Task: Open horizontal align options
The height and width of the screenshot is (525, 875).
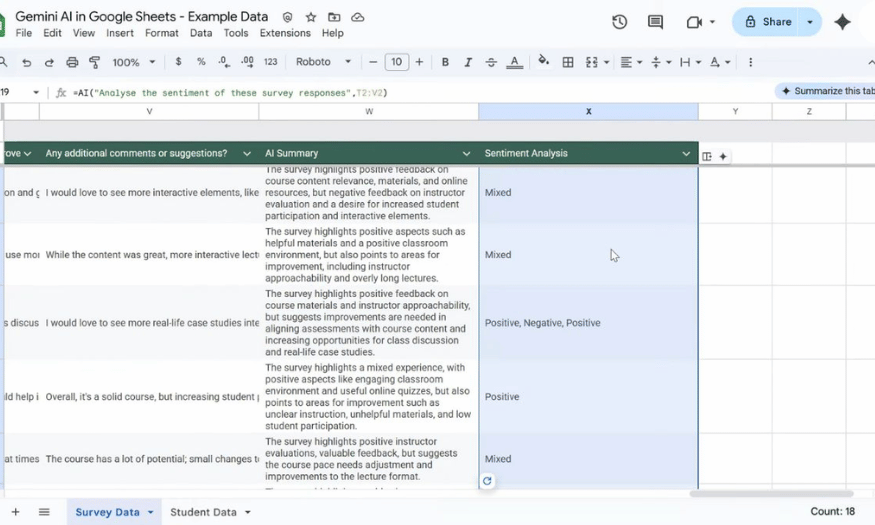Action: [631, 62]
